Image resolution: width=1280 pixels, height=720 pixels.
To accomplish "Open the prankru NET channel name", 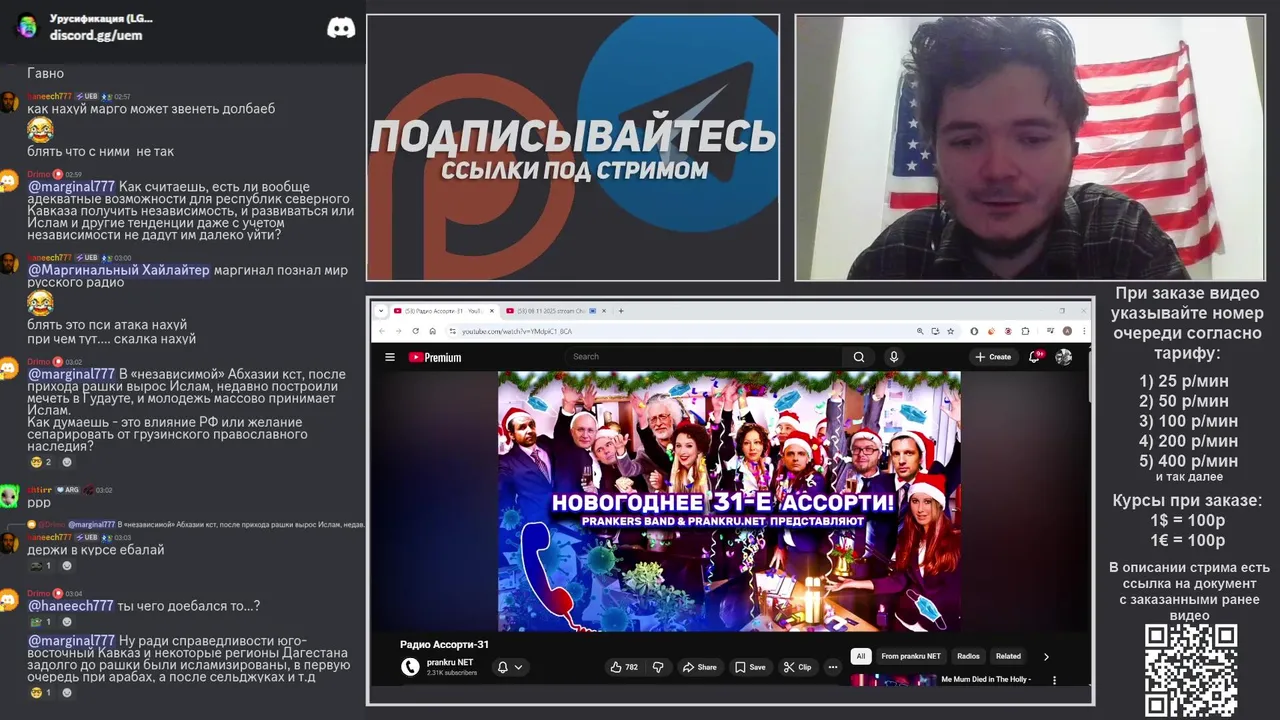I will coord(450,662).
